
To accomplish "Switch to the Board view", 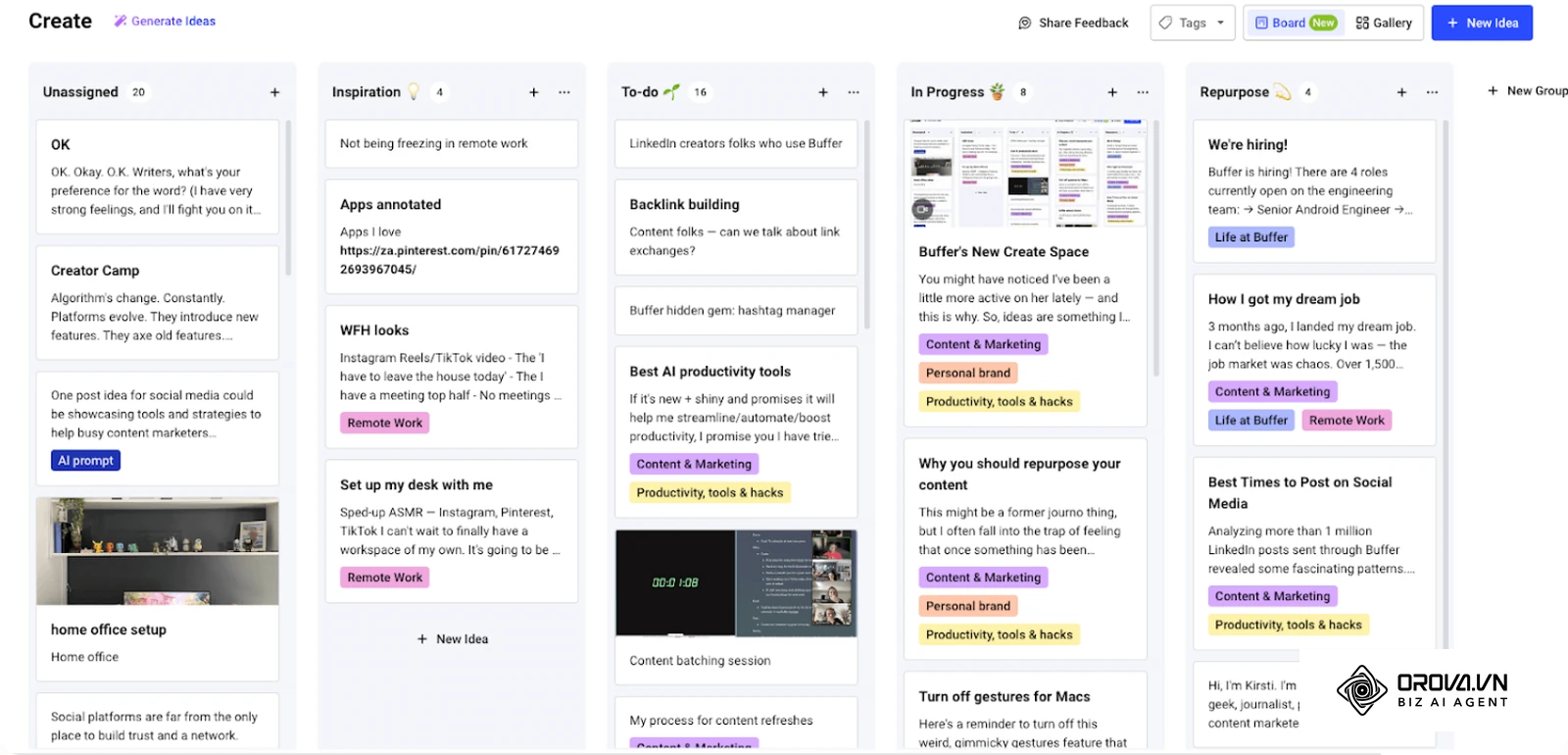I will [x=1296, y=23].
